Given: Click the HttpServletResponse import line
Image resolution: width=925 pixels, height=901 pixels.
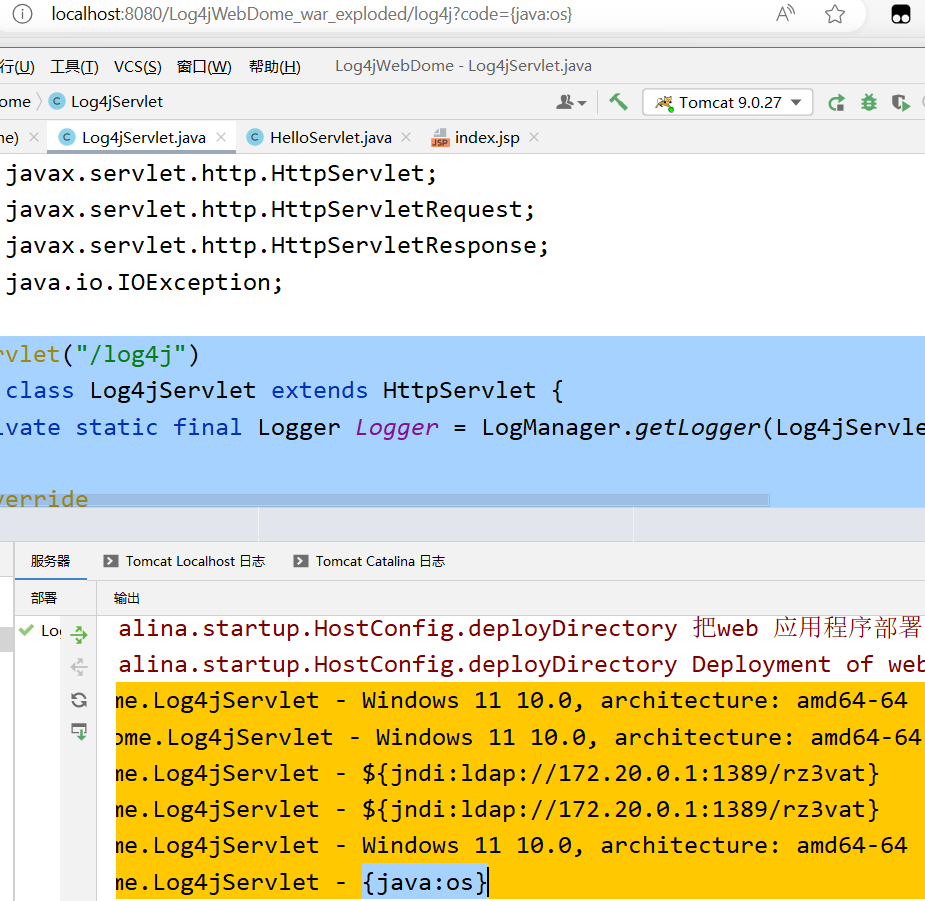Looking at the screenshot, I should coord(277,245).
